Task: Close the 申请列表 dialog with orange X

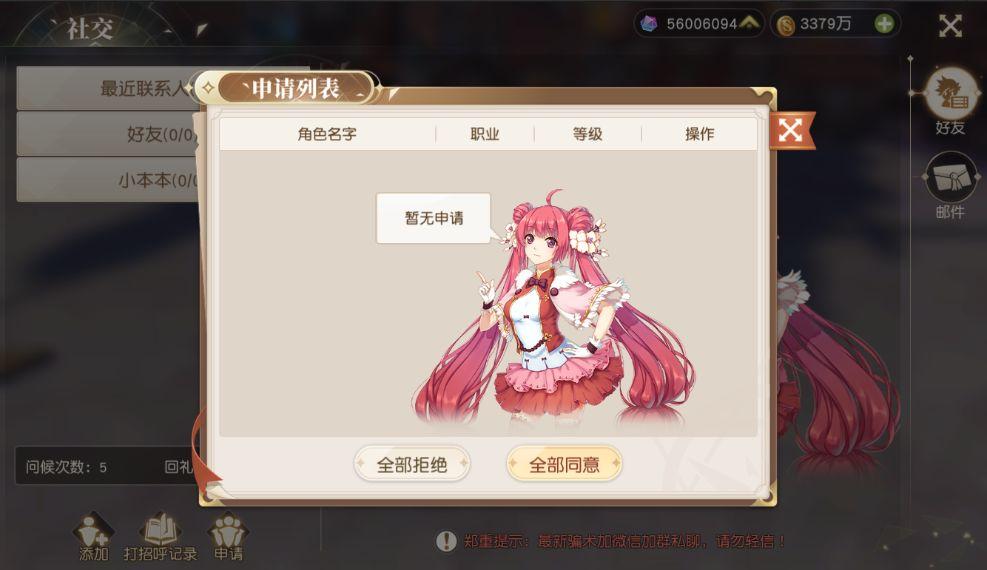Action: 790,130
